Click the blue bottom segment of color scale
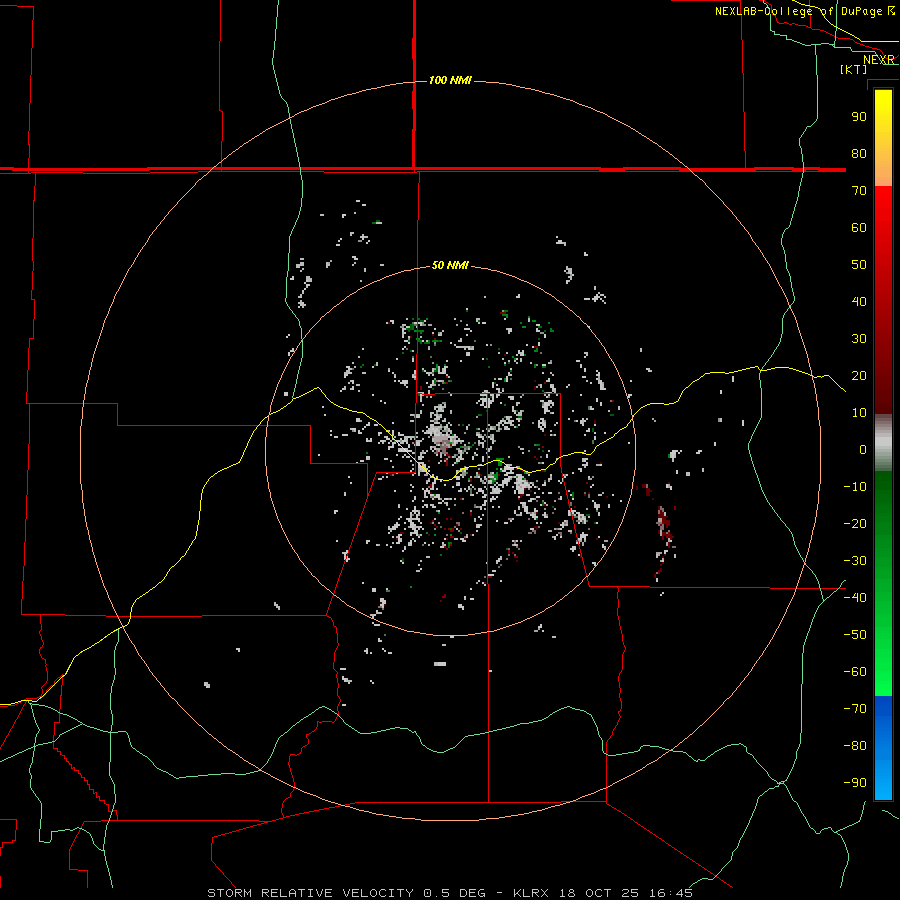This screenshot has width=900, height=900. (x=883, y=748)
